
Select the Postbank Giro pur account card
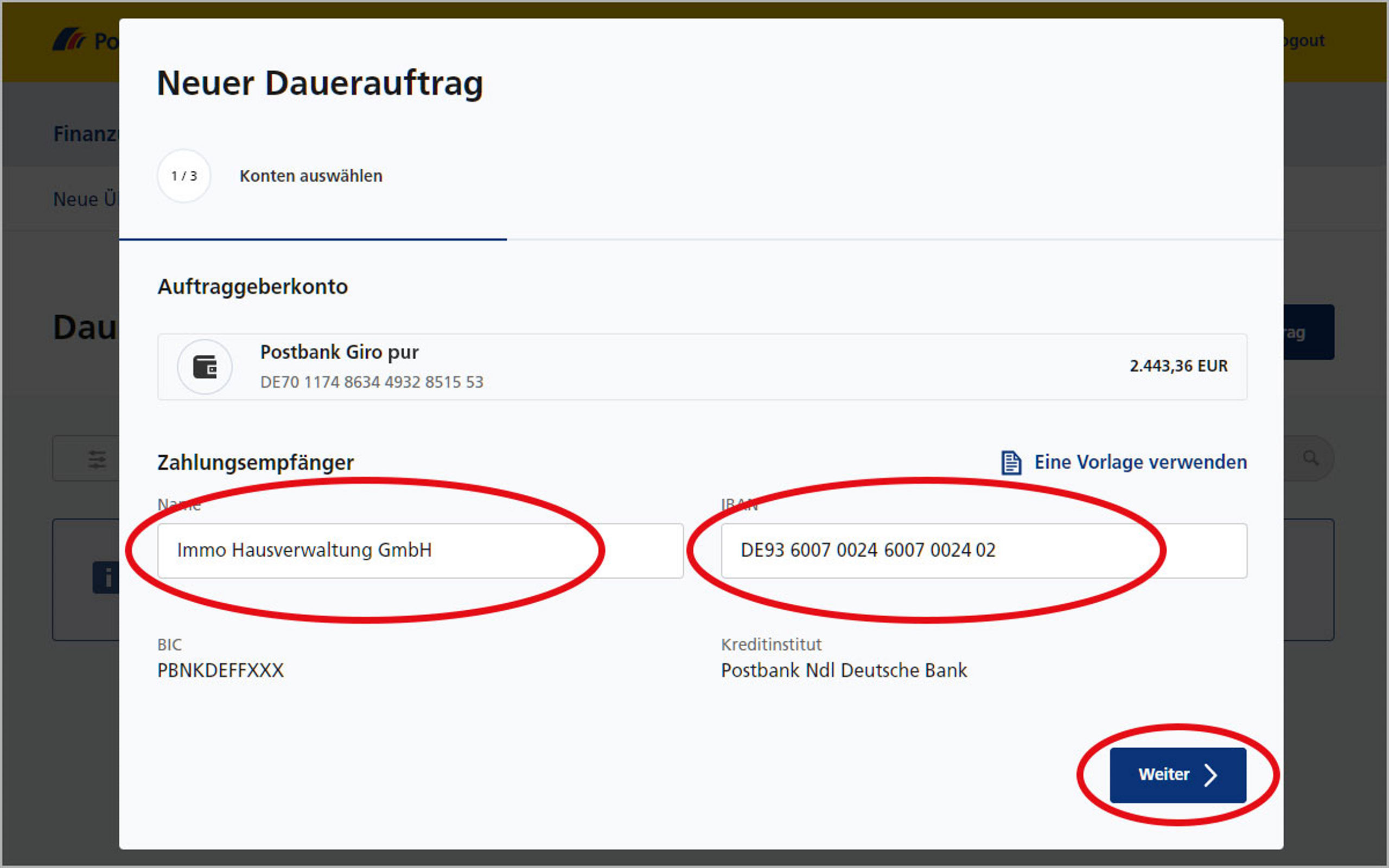click(x=702, y=366)
